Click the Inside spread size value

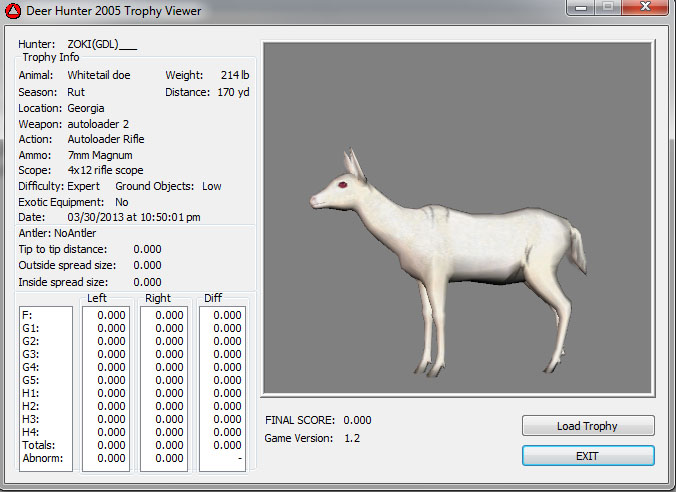pos(147,282)
